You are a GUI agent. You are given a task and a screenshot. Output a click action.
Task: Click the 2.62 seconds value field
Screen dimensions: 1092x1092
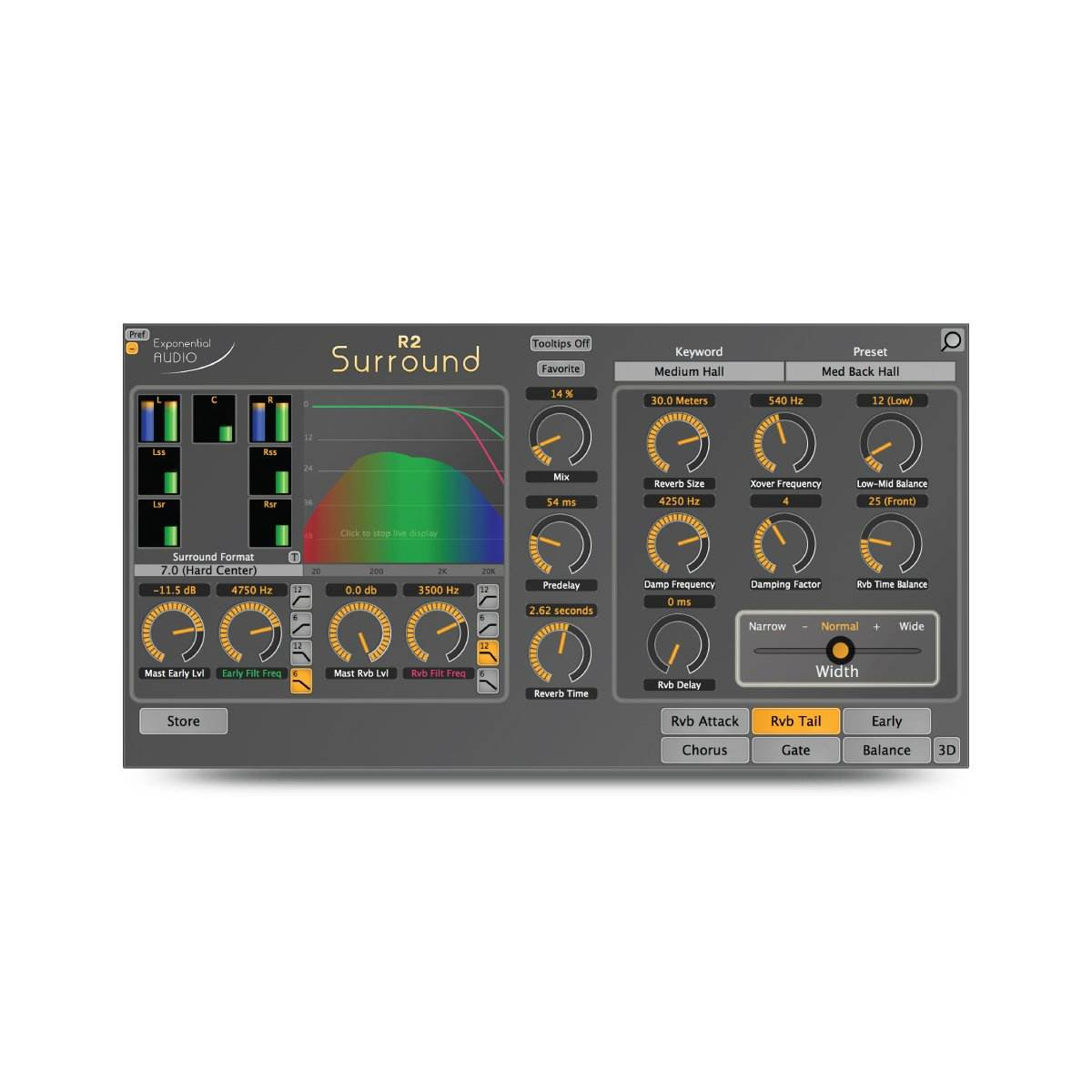(x=561, y=611)
